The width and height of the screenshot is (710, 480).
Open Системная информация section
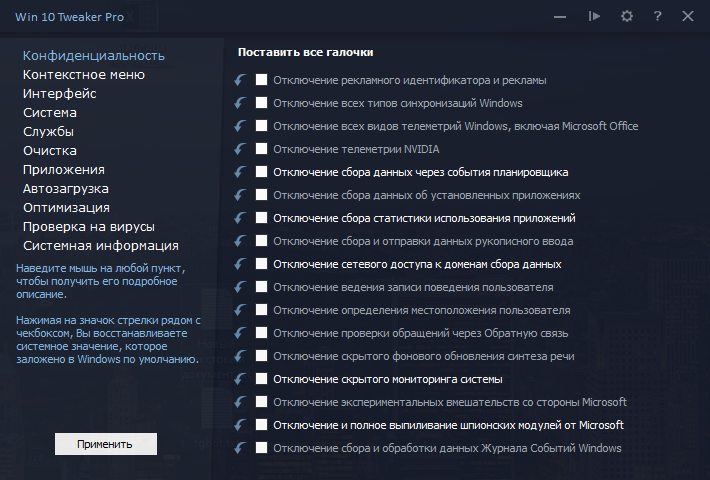(x=101, y=246)
